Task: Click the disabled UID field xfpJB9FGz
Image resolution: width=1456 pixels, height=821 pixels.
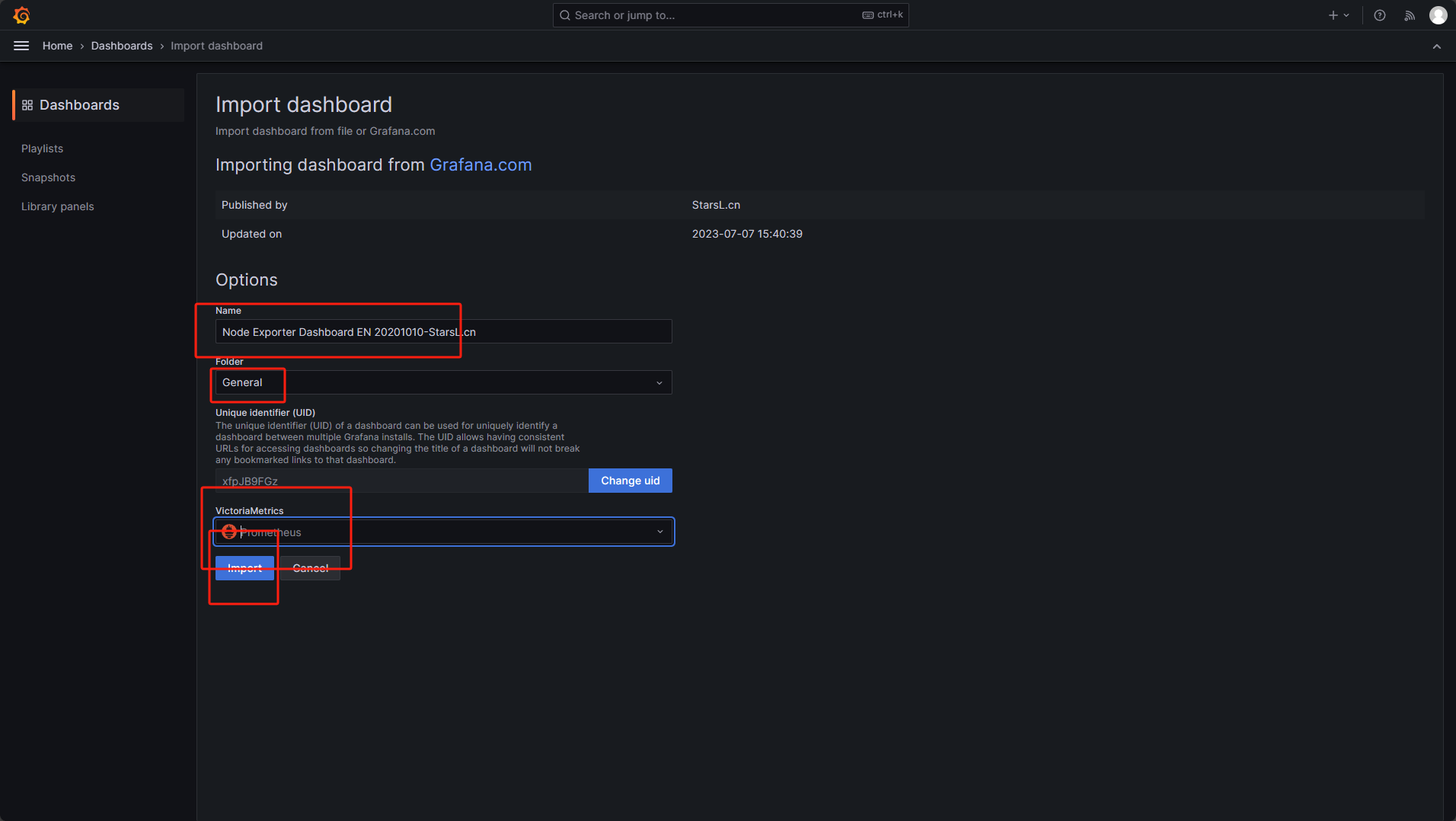Action: coord(402,481)
